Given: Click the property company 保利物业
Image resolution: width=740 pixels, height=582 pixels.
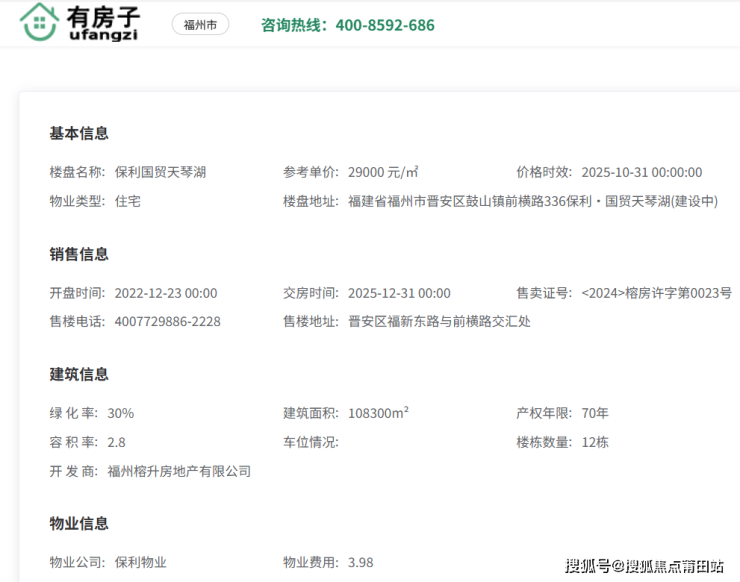Looking at the screenshot, I should [141, 562].
